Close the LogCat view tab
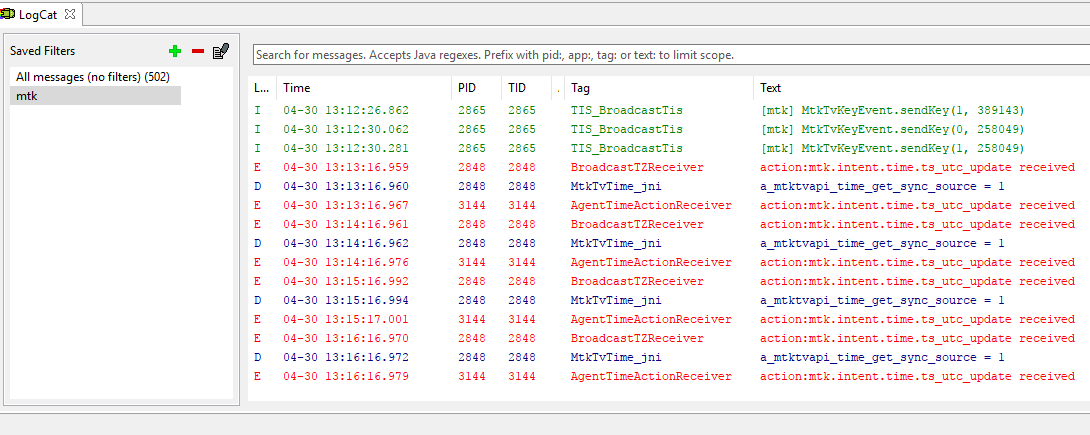This screenshot has height=435, width=1090. 69,14
